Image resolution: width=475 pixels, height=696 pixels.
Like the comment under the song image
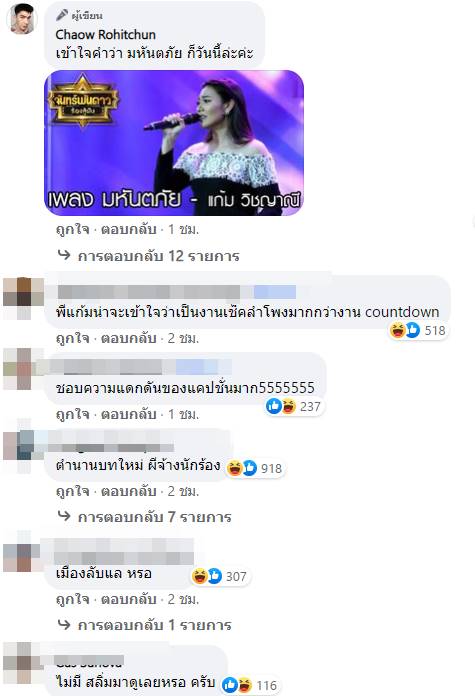pyautogui.click(x=72, y=229)
